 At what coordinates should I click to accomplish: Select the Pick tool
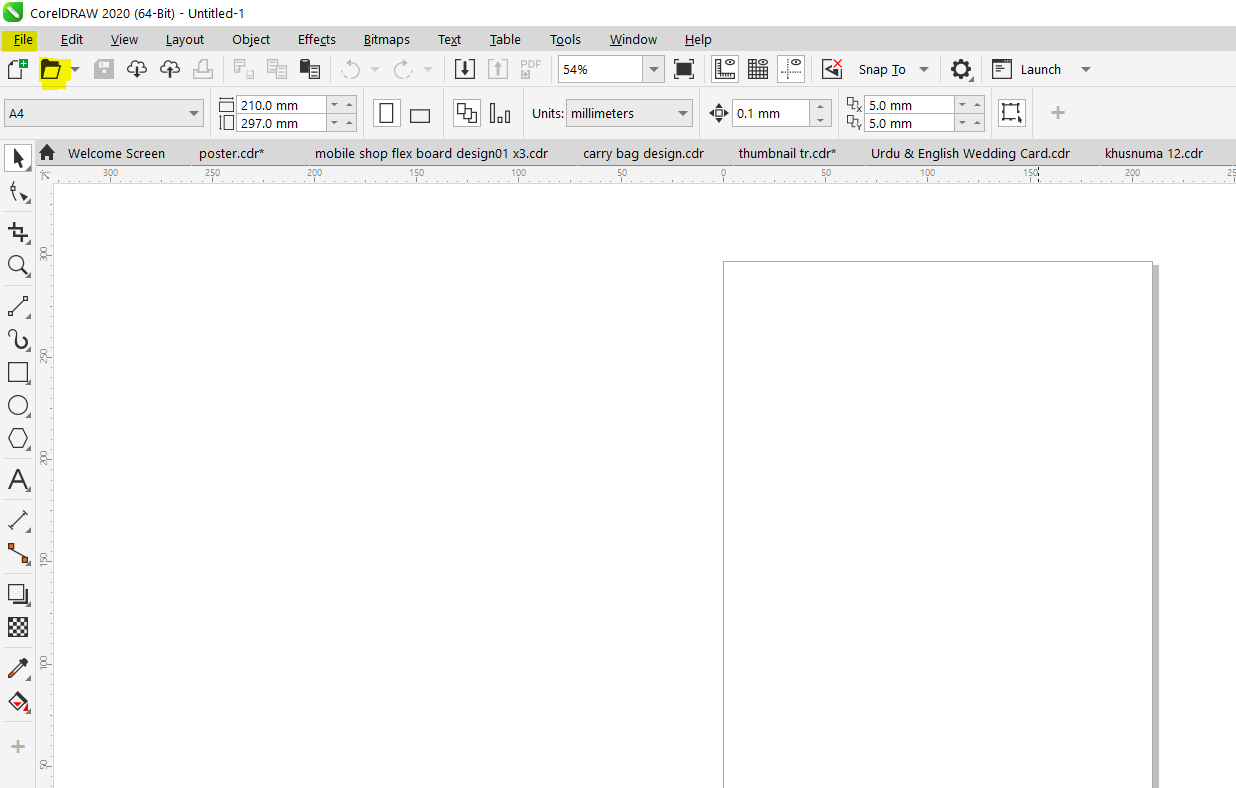click(17, 158)
